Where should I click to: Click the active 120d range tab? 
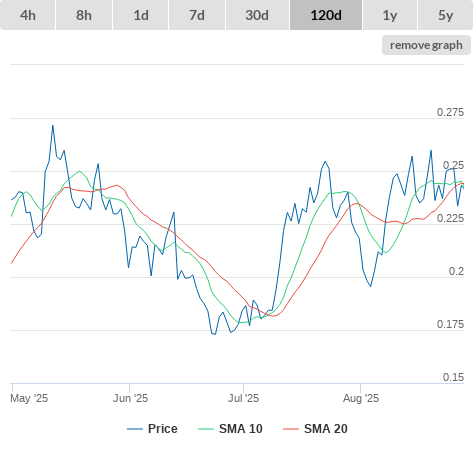point(326,15)
